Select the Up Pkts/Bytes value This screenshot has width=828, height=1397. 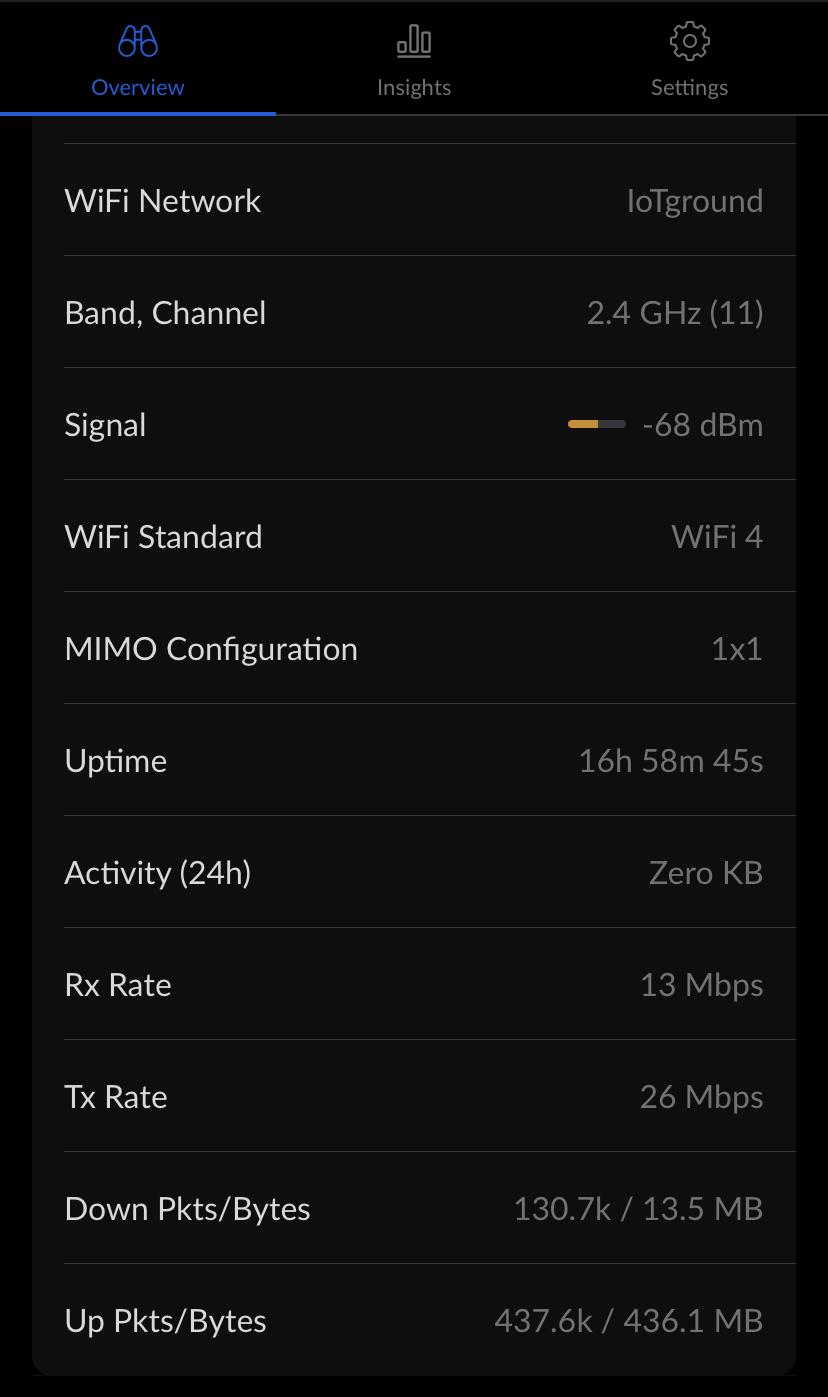(629, 1321)
